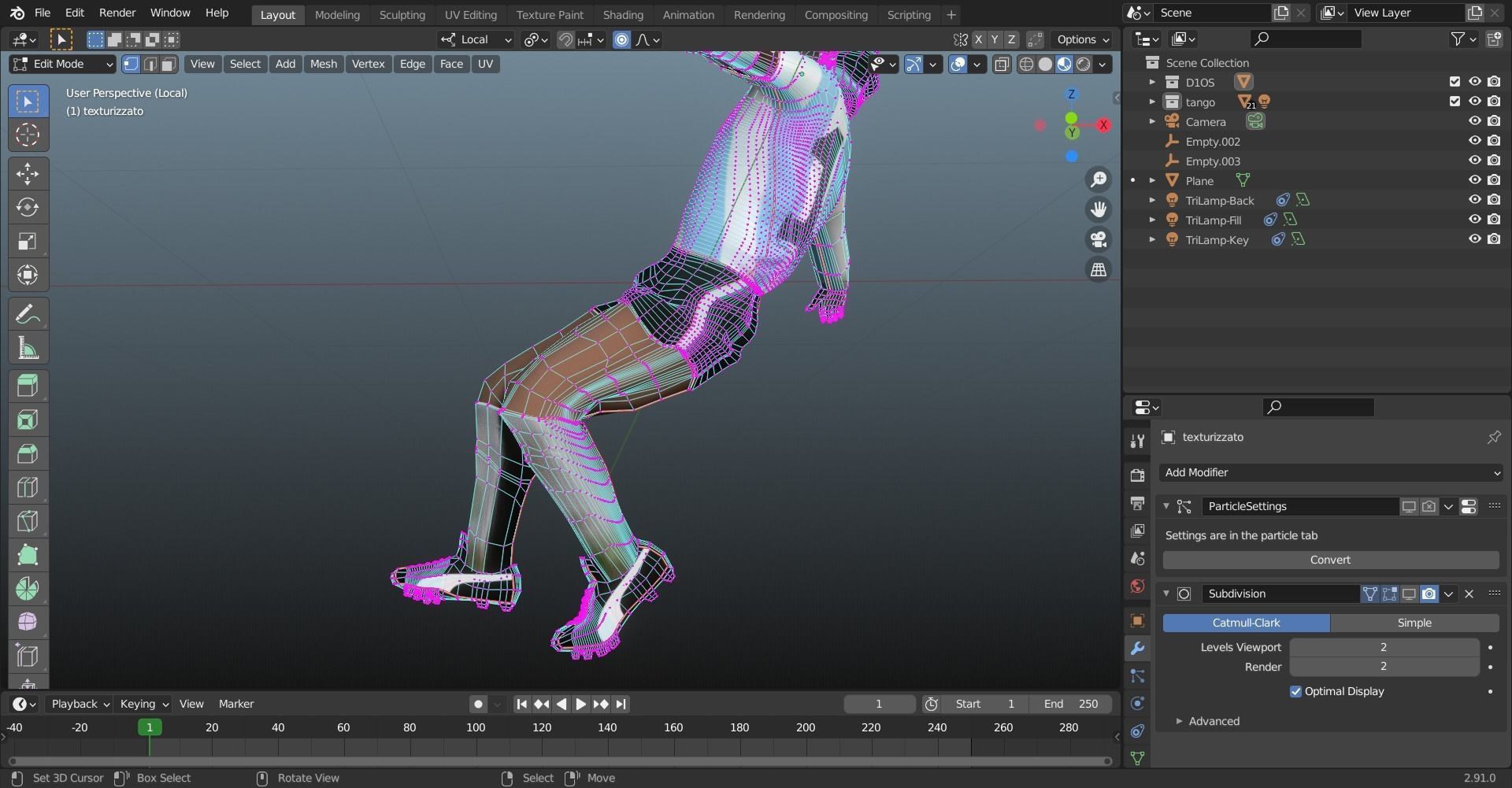The image size is (1512, 788).
Task: Click the zoom view gizmo icon
Action: pyautogui.click(x=1099, y=179)
